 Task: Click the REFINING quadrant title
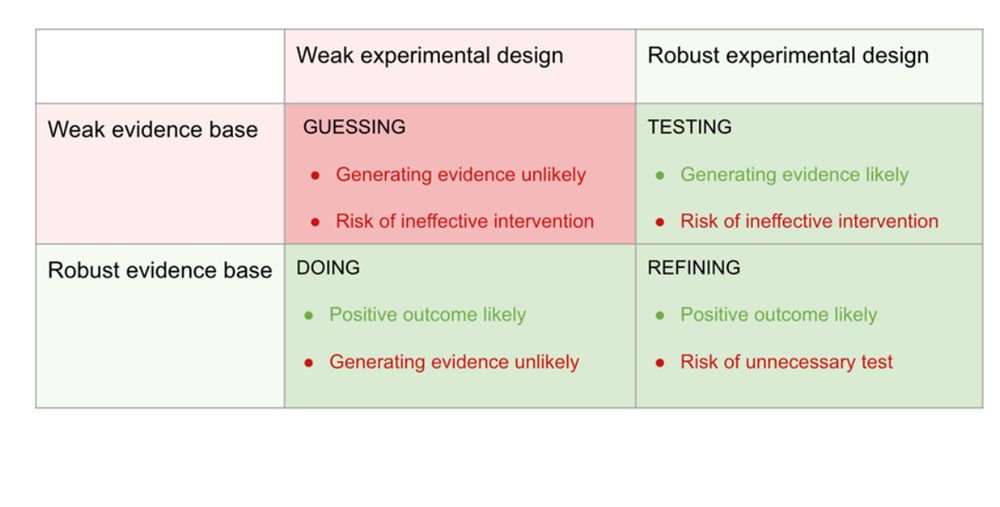tap(694, 267)
